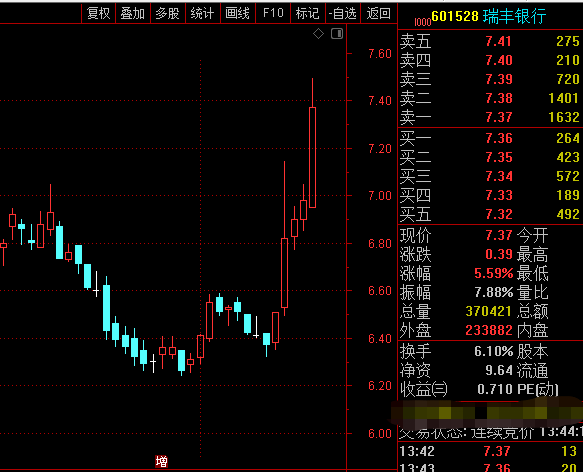Screen dimensions: 583x472
Task: Toggle the side panel layout icon
Action: point(337,34)
